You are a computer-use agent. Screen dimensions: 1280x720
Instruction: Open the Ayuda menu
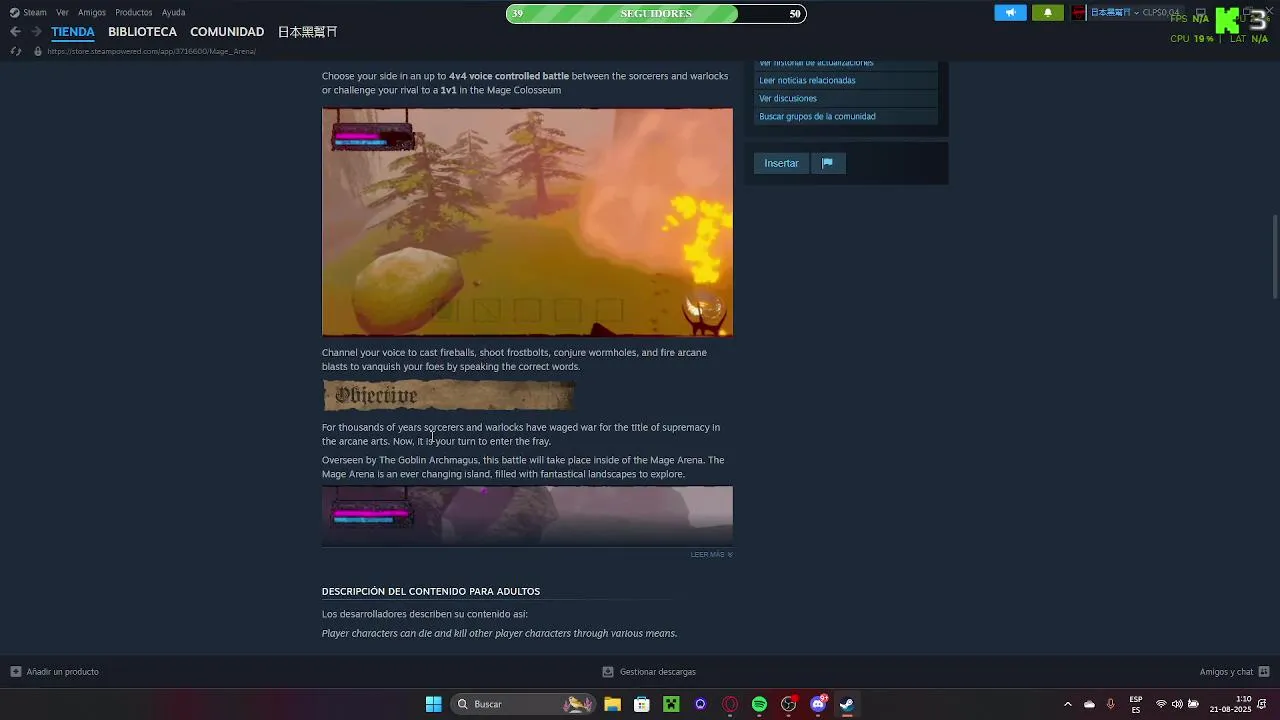click(173, 13)
